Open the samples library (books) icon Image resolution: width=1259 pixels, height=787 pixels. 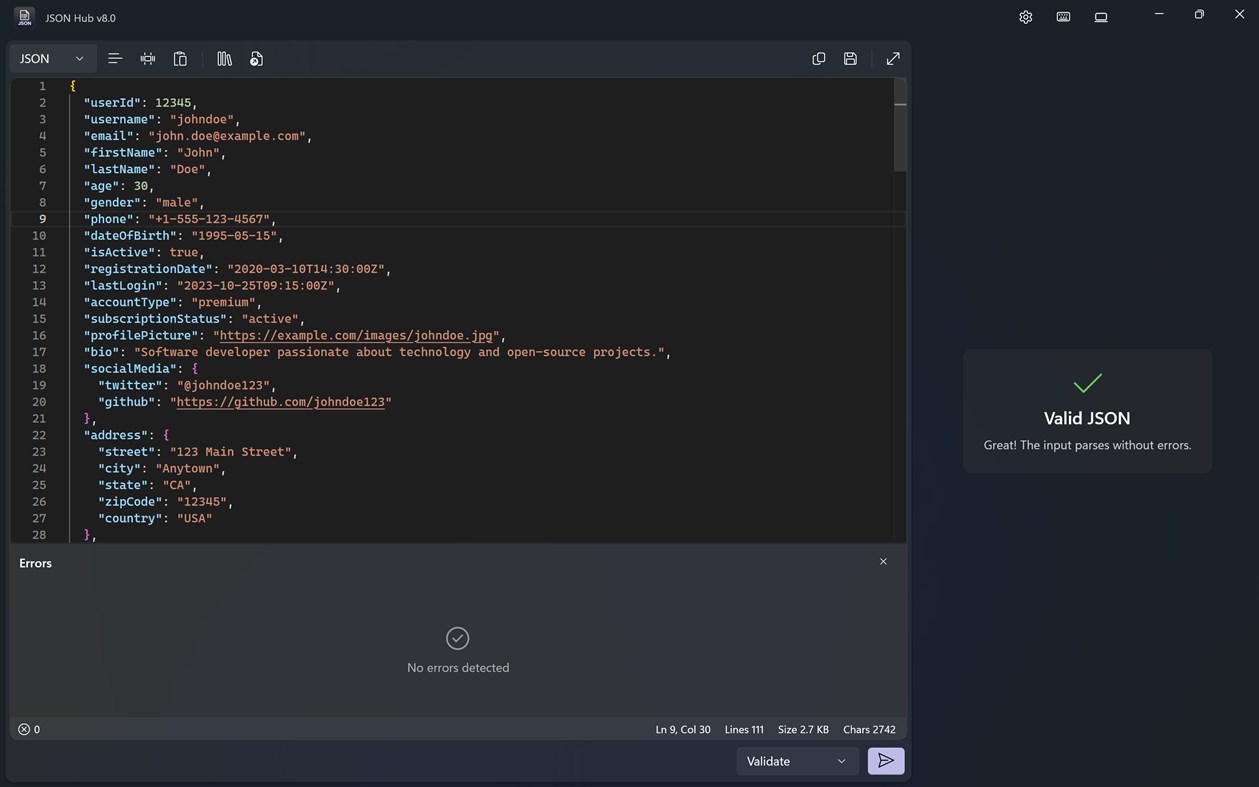coord(224,59)
